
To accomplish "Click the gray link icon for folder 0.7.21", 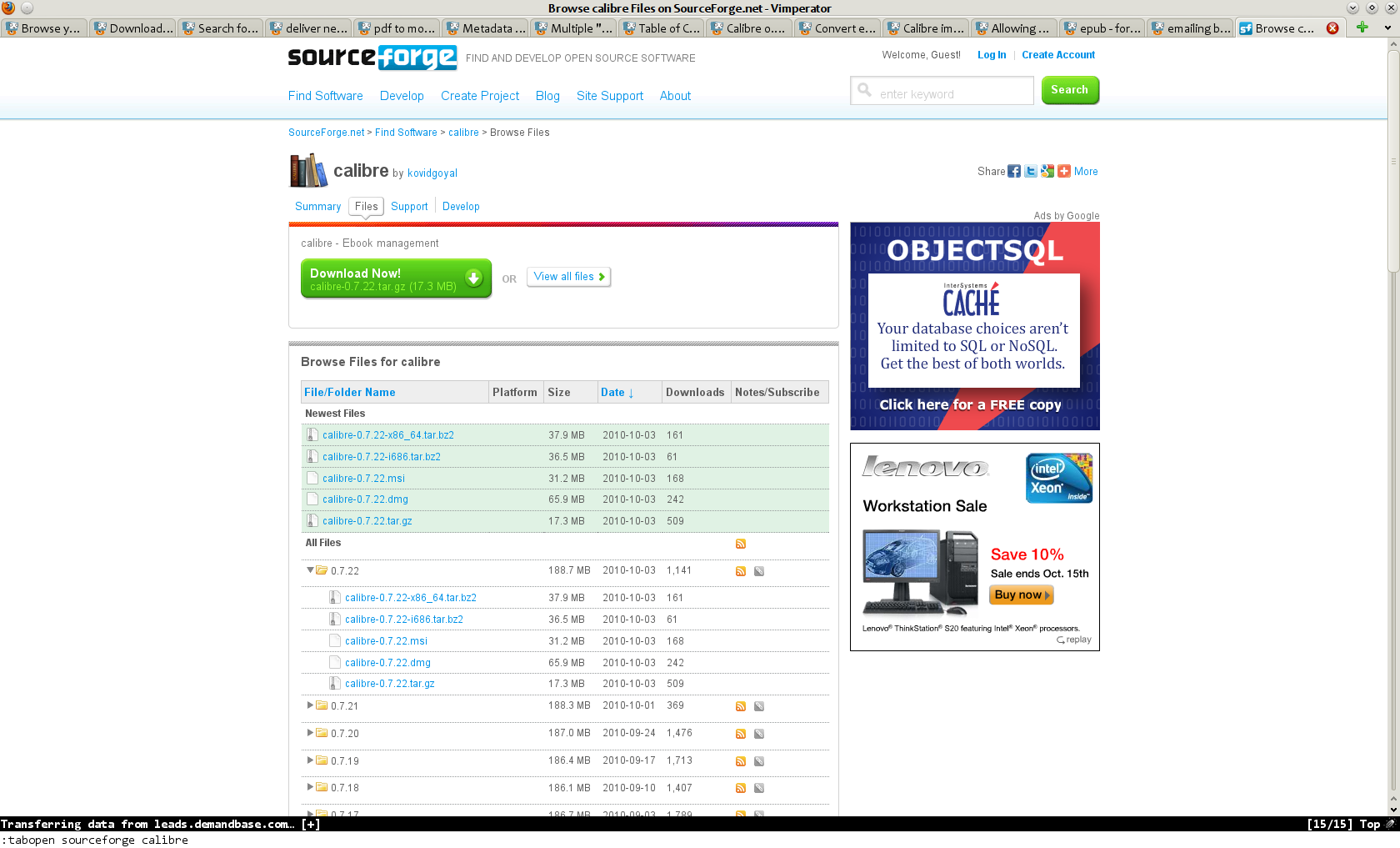I will (x=759, y=706).
